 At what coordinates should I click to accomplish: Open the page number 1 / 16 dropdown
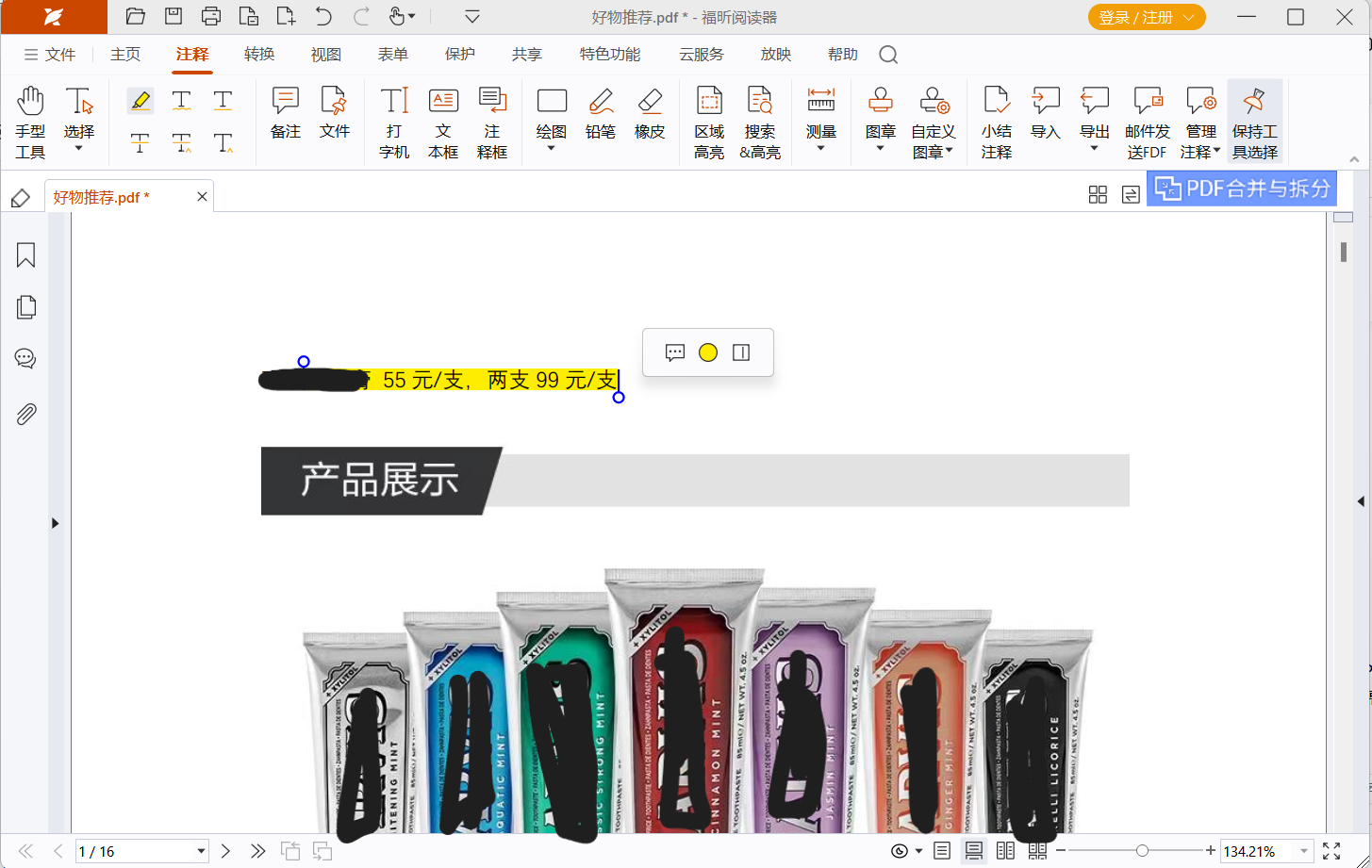coord(201,851)
